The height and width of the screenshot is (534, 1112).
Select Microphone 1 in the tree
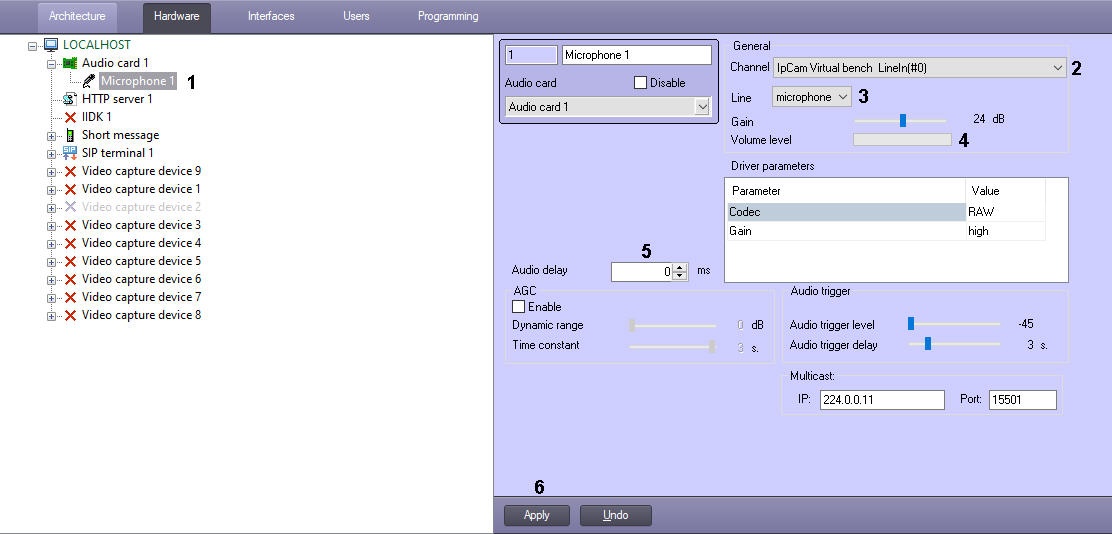137,82
